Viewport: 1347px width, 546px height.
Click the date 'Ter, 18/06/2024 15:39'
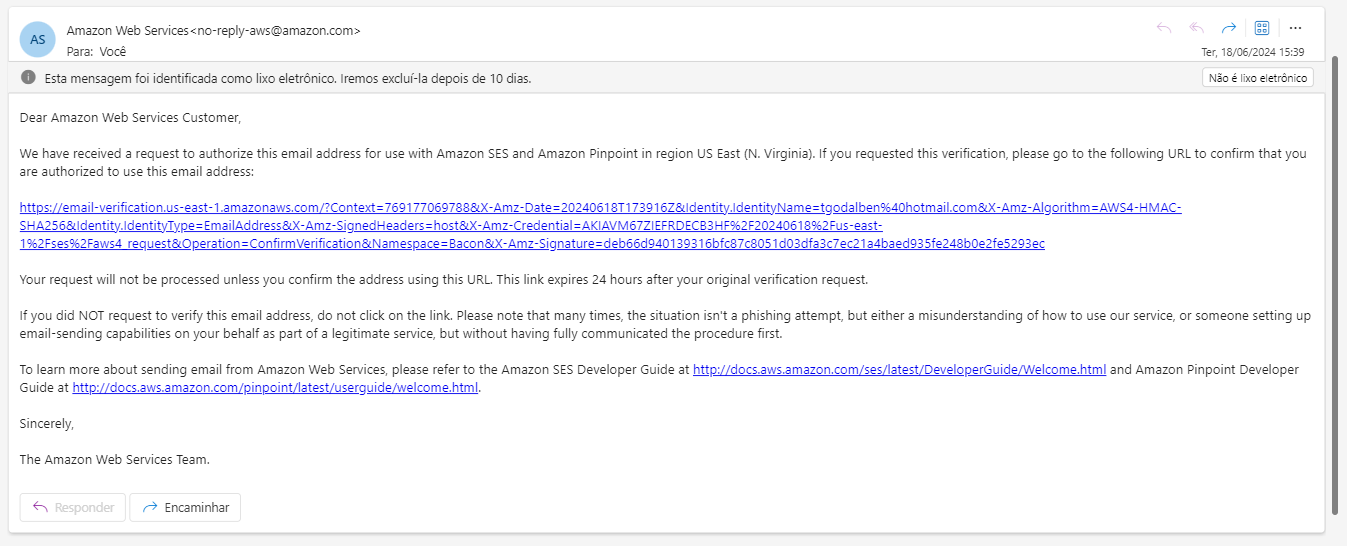(x=1254, y=52)
